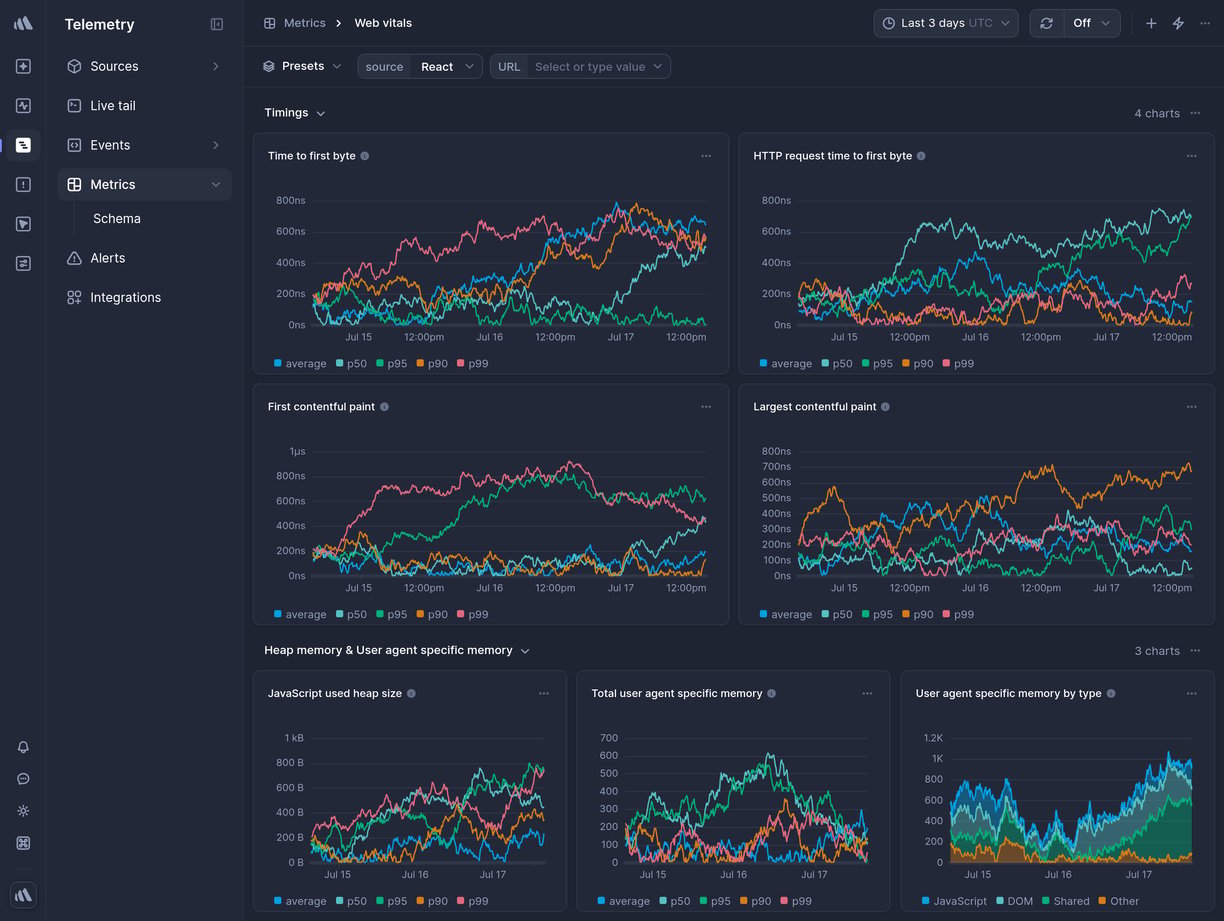The image size is (1224, 921).
Task: Open Integrations in the sidebar
Action: pos(144,297)
